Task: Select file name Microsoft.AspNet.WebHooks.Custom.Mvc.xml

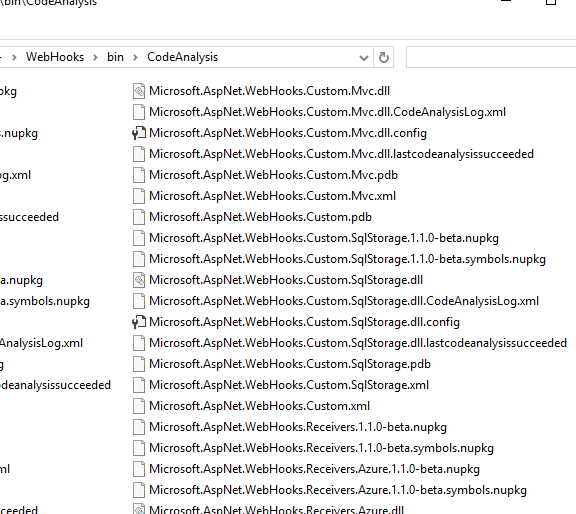Action: pyautogui.click(x=272, y=196)
